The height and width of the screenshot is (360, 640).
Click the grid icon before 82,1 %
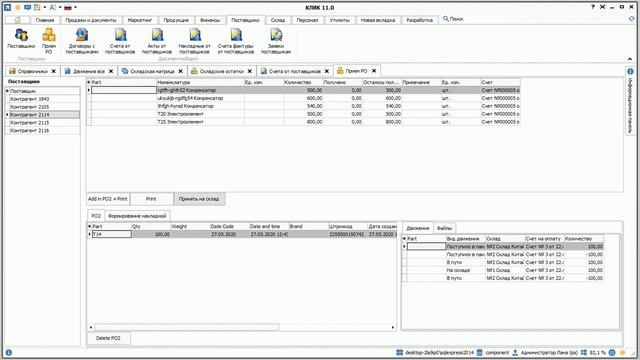pyautogui.click(x=584, y=352)
